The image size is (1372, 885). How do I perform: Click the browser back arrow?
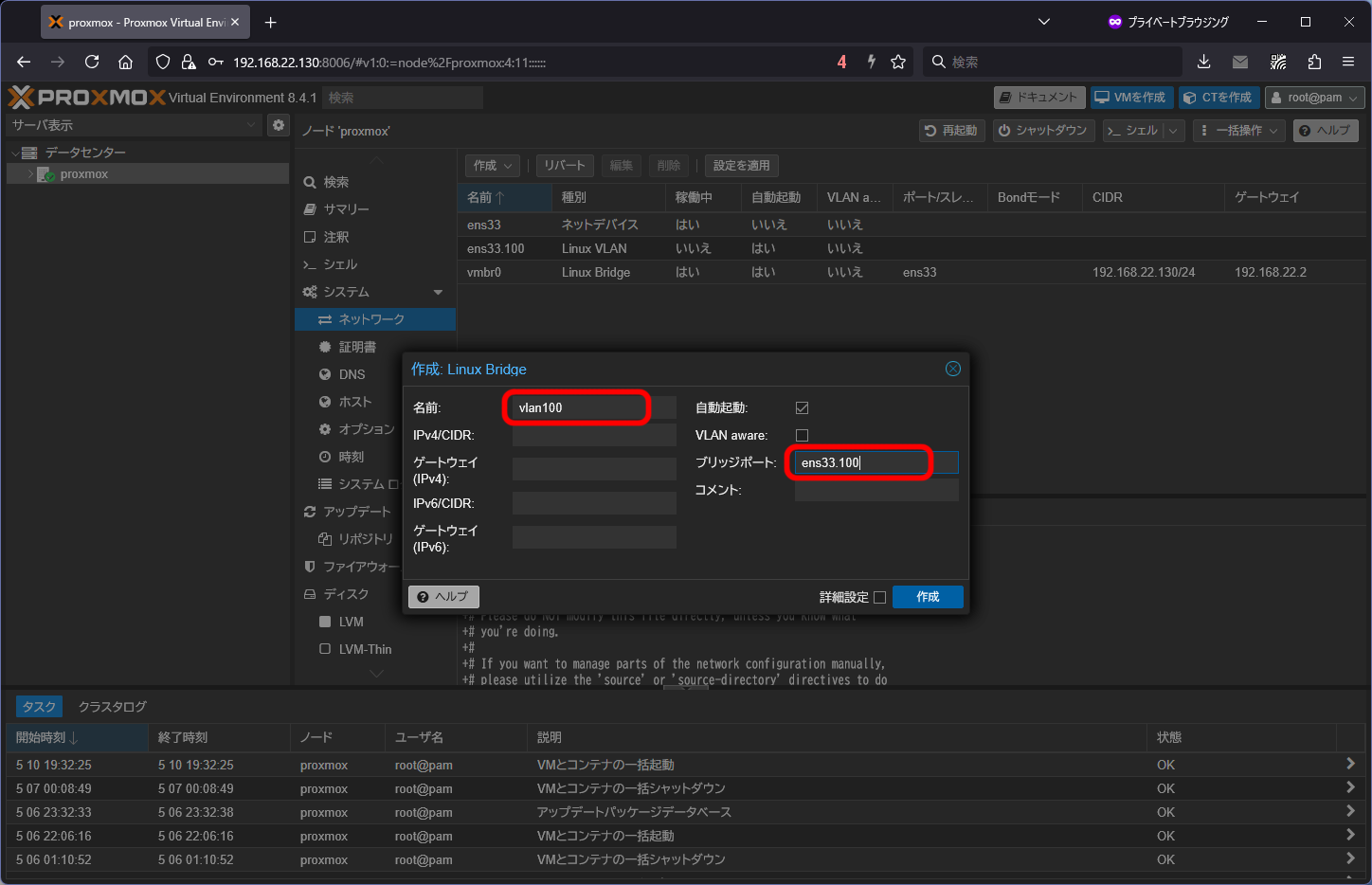click(x=24, y=62)
